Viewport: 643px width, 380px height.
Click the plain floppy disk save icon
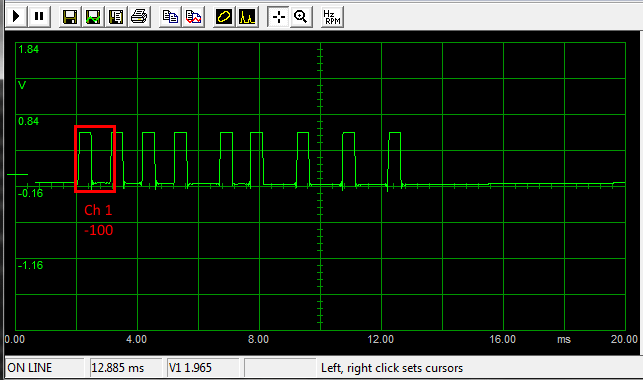tap(70, 17)
